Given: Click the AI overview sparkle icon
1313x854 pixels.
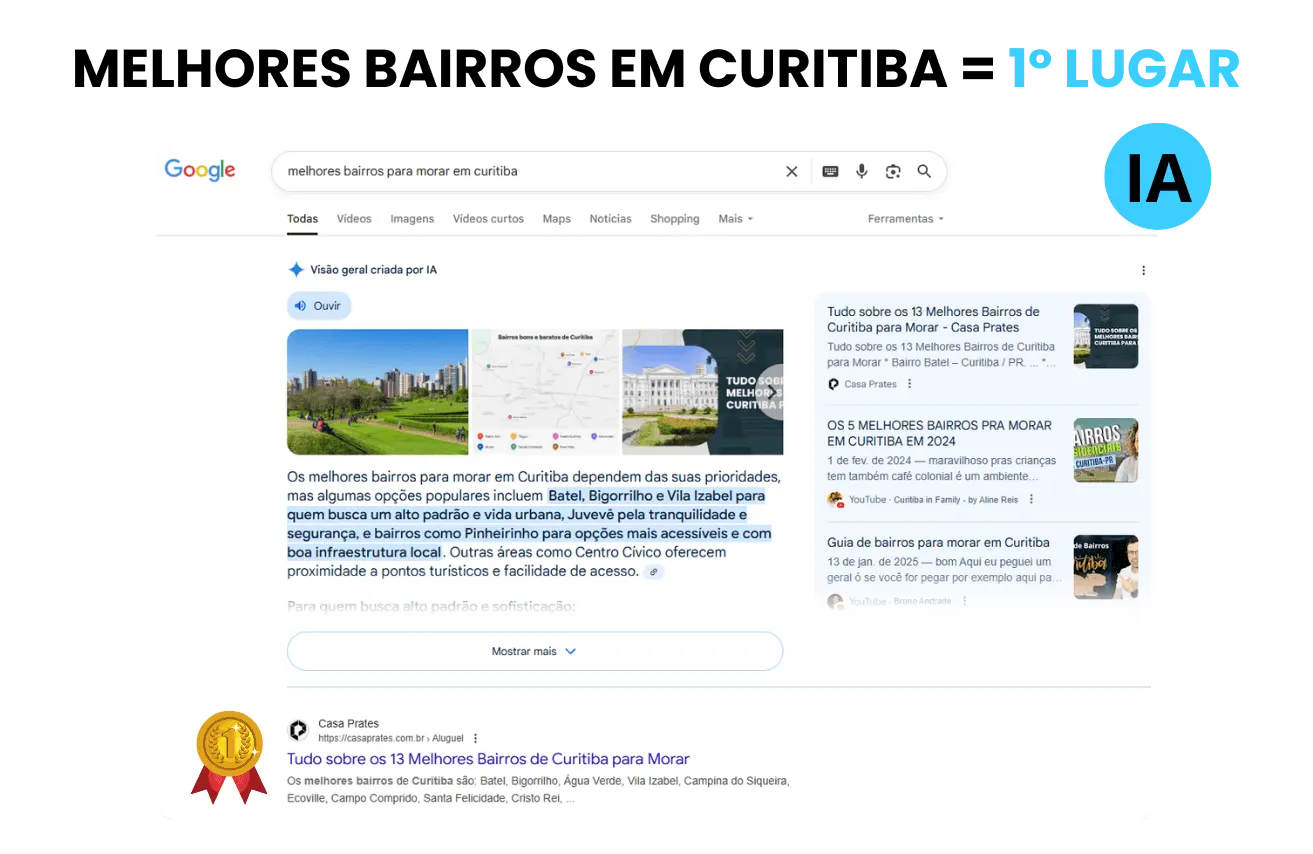Looking at the screenshot, I should (x=296, y=270).
